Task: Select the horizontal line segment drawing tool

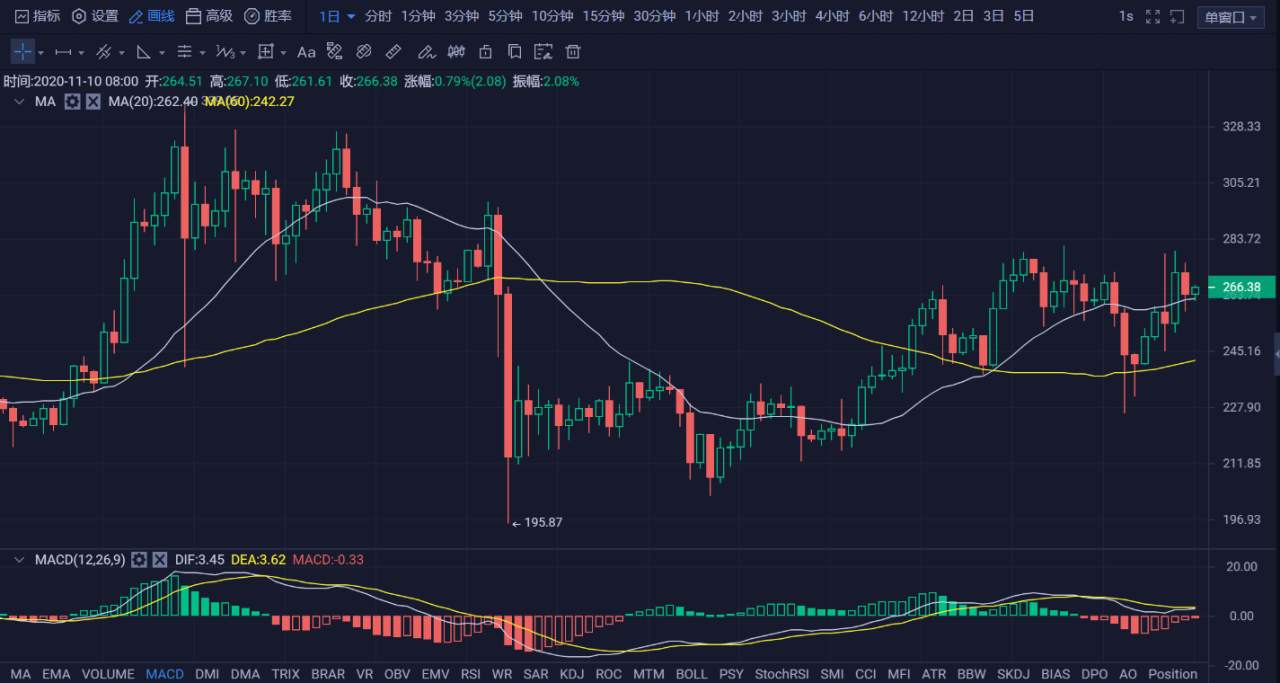Action: [63, 52]
